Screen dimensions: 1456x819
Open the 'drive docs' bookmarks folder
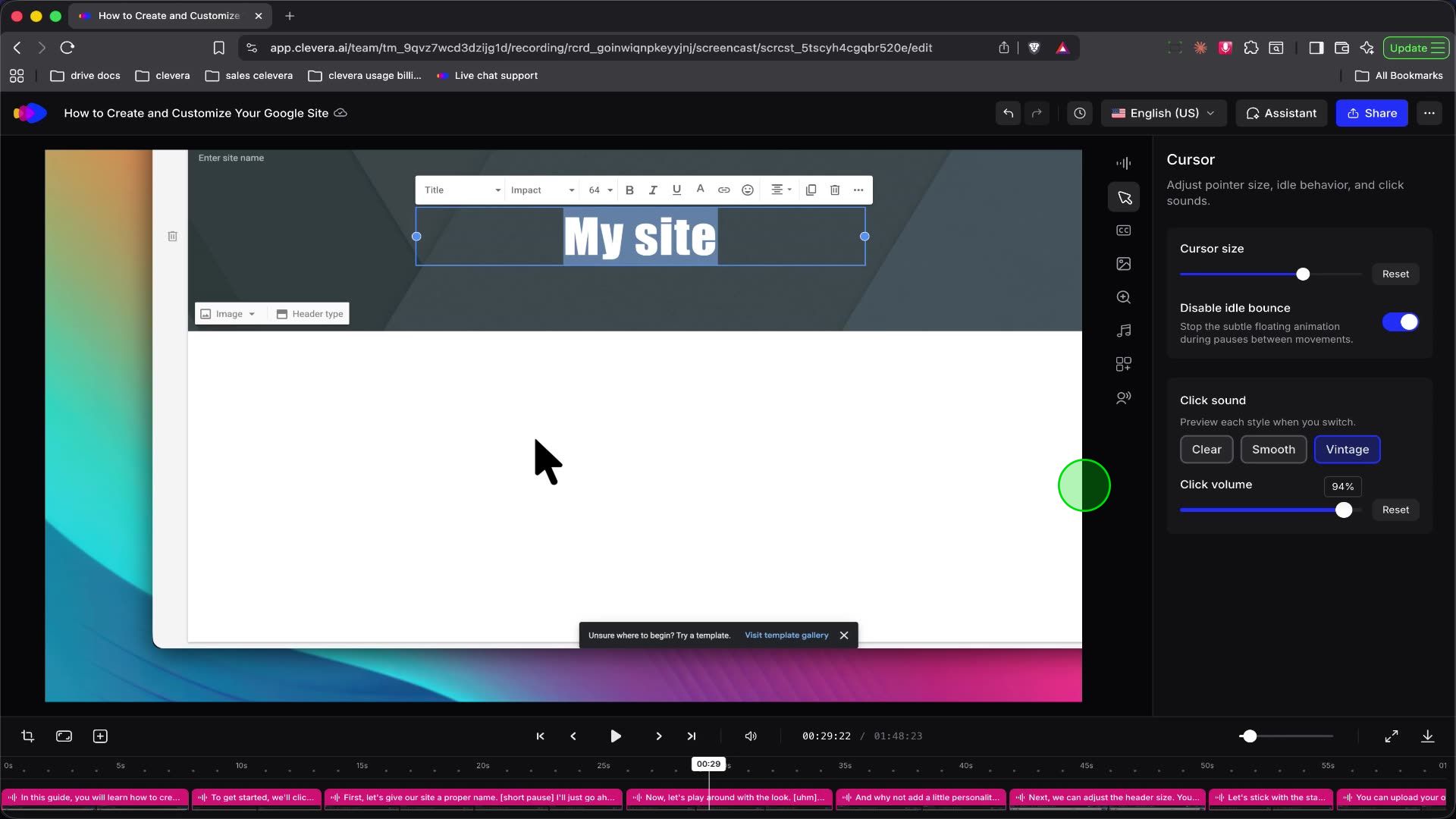point(85,76)
